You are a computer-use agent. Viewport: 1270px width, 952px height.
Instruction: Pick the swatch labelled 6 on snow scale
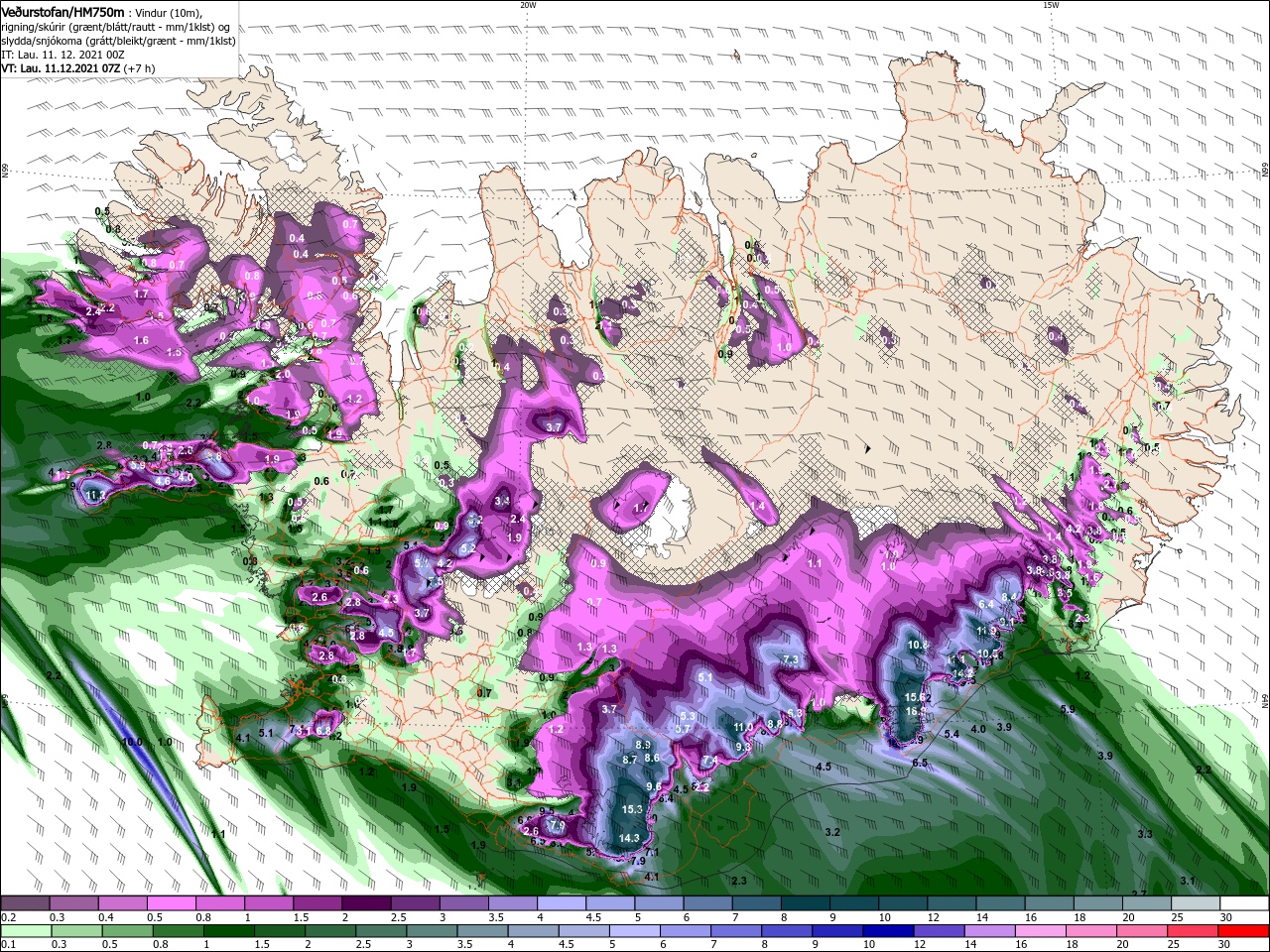[x=707, y=904]
